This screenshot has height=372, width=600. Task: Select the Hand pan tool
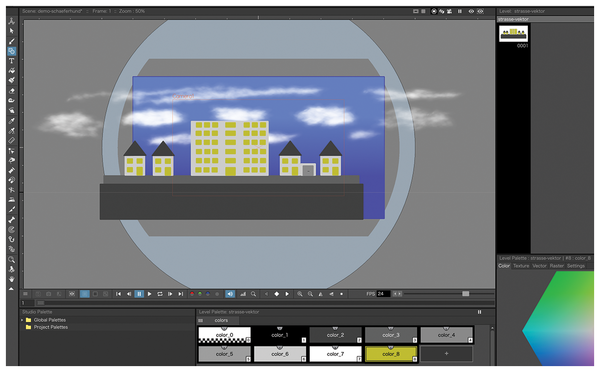coord(11,279)
